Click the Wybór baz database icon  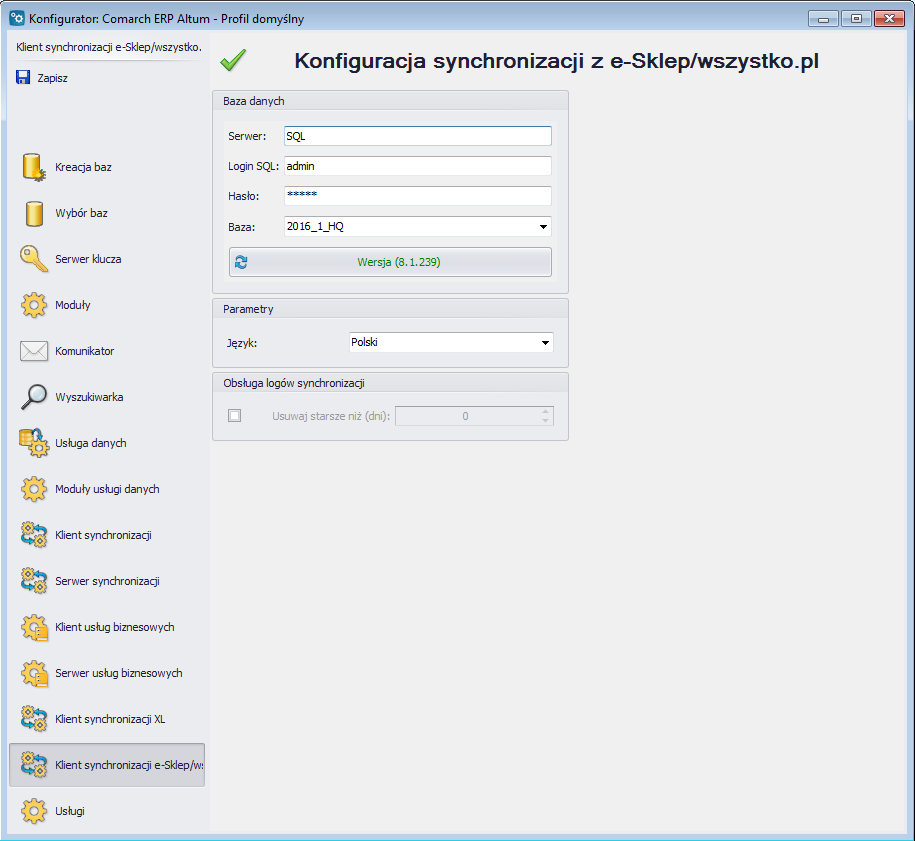(34, 214)
